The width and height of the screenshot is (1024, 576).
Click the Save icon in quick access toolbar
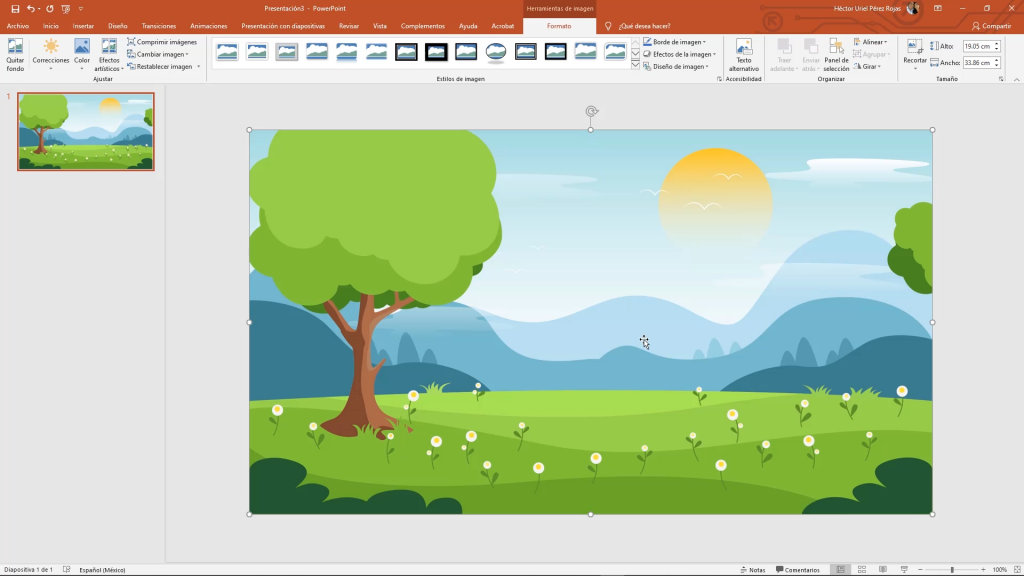(x=15, y=8)
